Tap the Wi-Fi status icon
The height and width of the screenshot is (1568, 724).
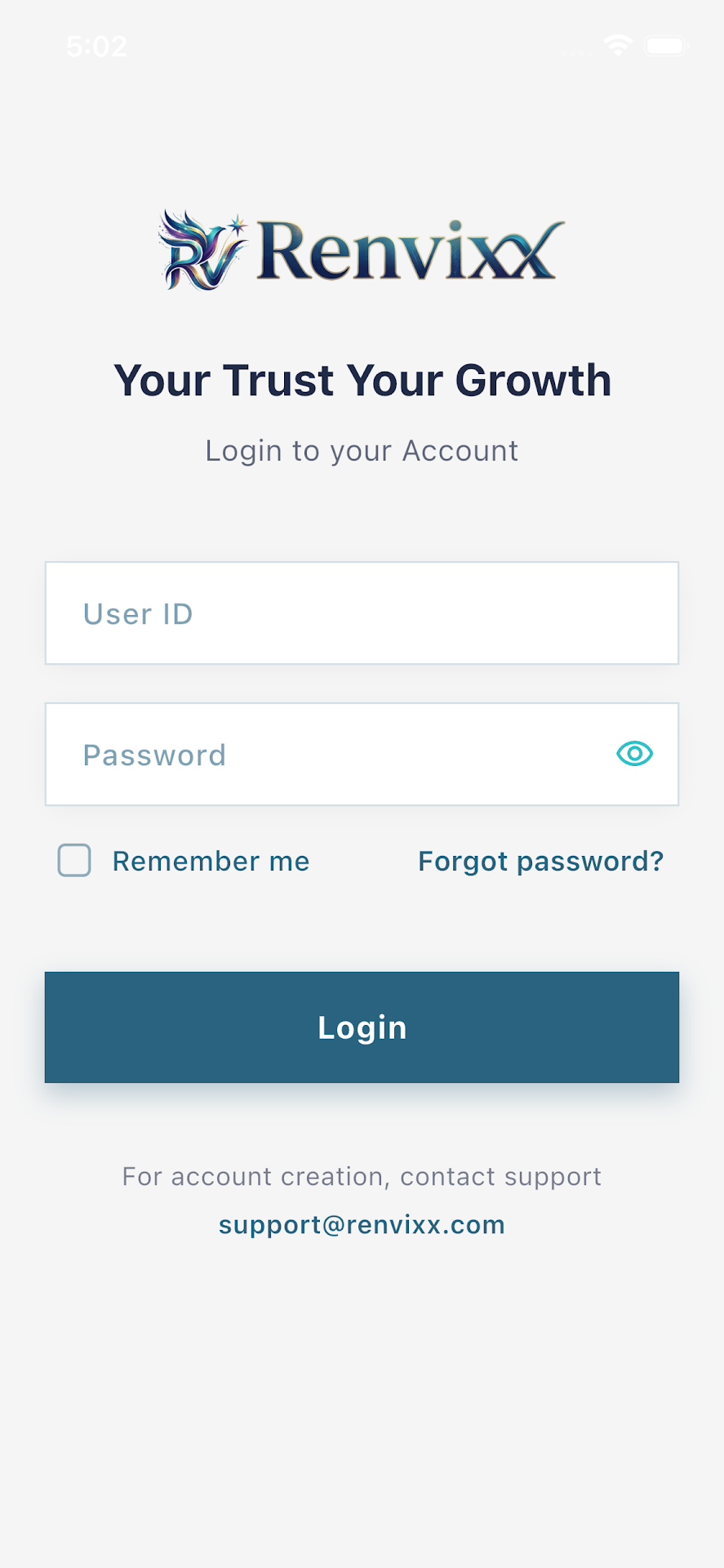click(x=618, y=46)
